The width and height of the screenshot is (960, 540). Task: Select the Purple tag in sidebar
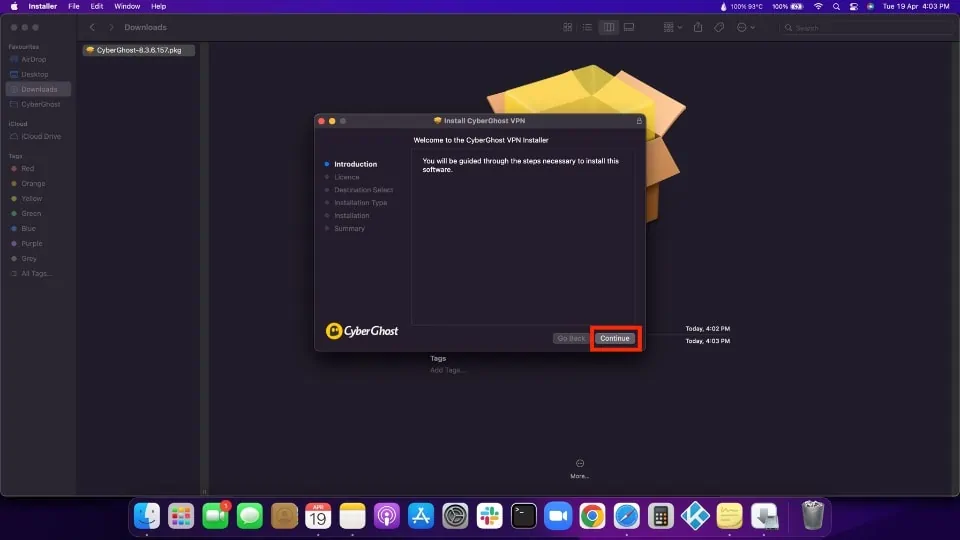(31, 244)
